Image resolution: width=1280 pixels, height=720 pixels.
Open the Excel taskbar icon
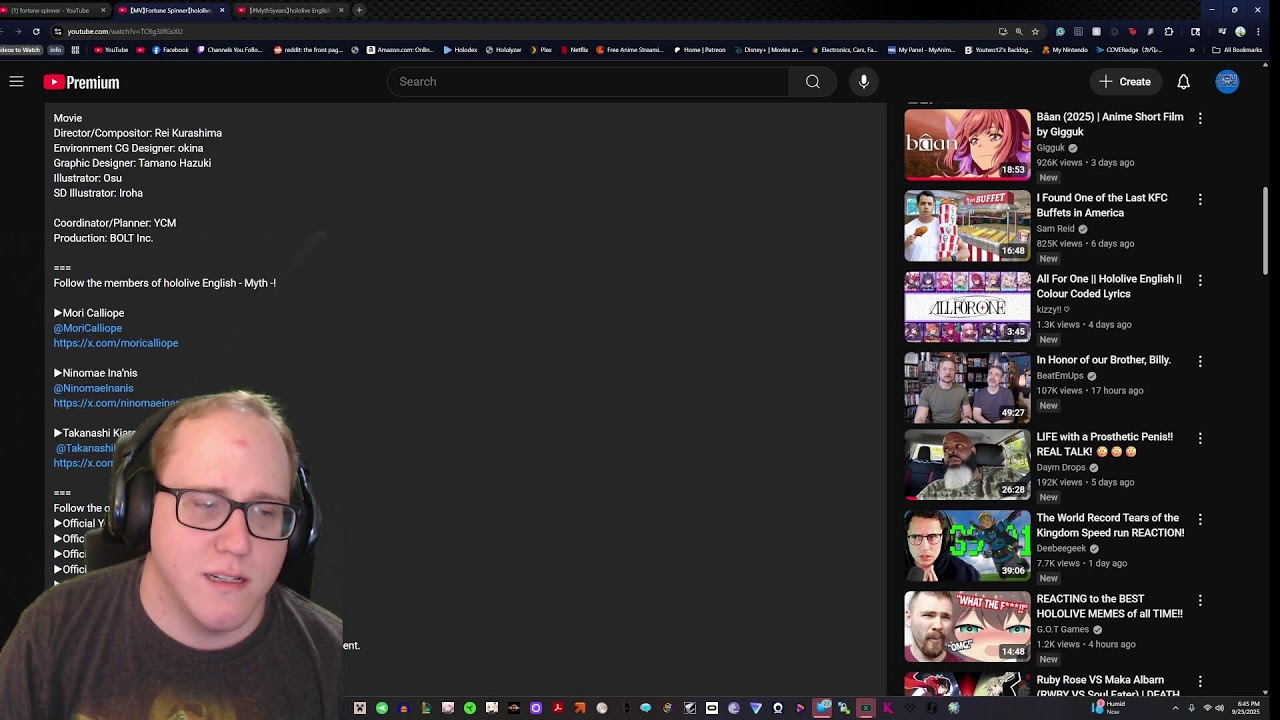[x=866, y=708]
